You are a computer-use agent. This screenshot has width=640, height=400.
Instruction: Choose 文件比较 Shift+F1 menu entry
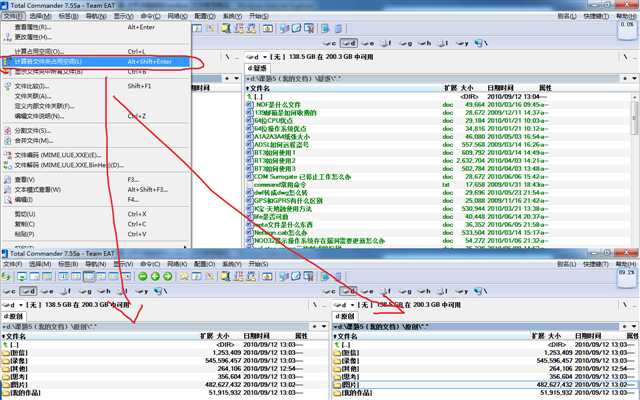(x=96, y=86)
